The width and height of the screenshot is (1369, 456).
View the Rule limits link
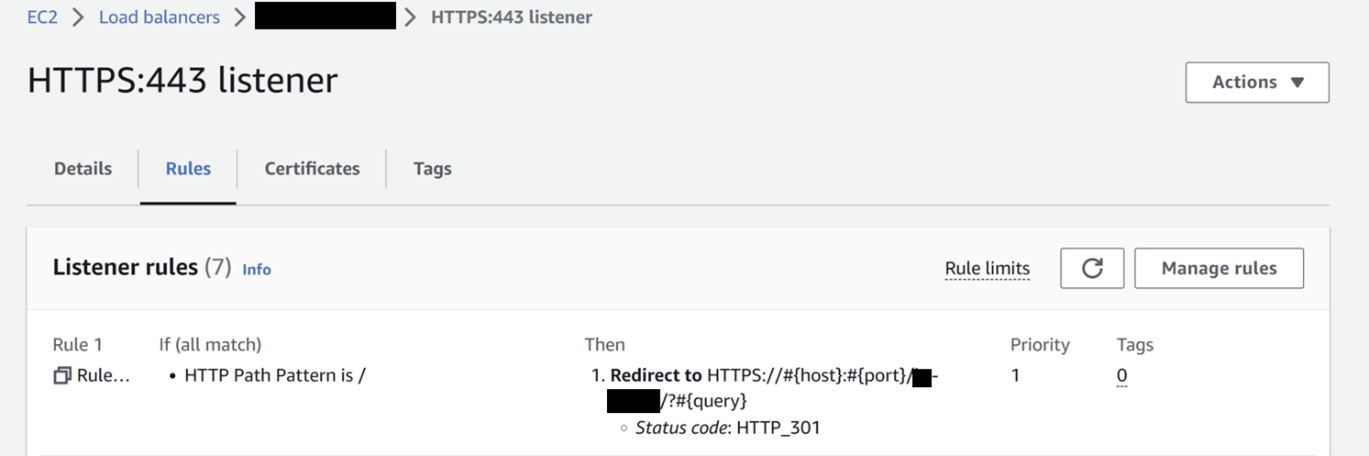[987, 268]
